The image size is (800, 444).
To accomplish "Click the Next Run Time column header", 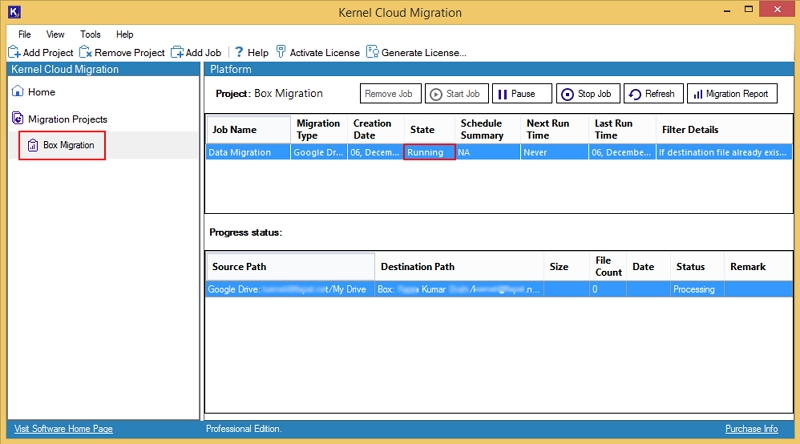I will pos(555,130).
